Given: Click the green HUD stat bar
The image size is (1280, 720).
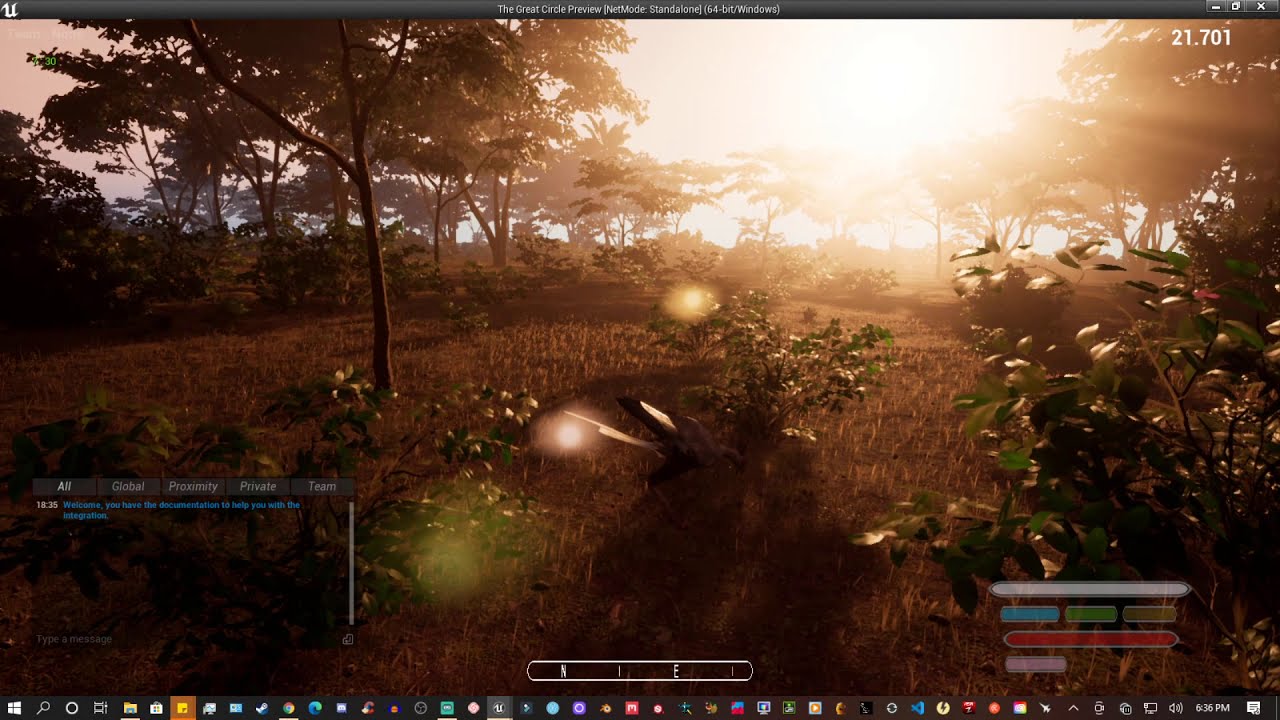Looking at the screenshot, I should pyautogui.click(x=1090, y=614).
